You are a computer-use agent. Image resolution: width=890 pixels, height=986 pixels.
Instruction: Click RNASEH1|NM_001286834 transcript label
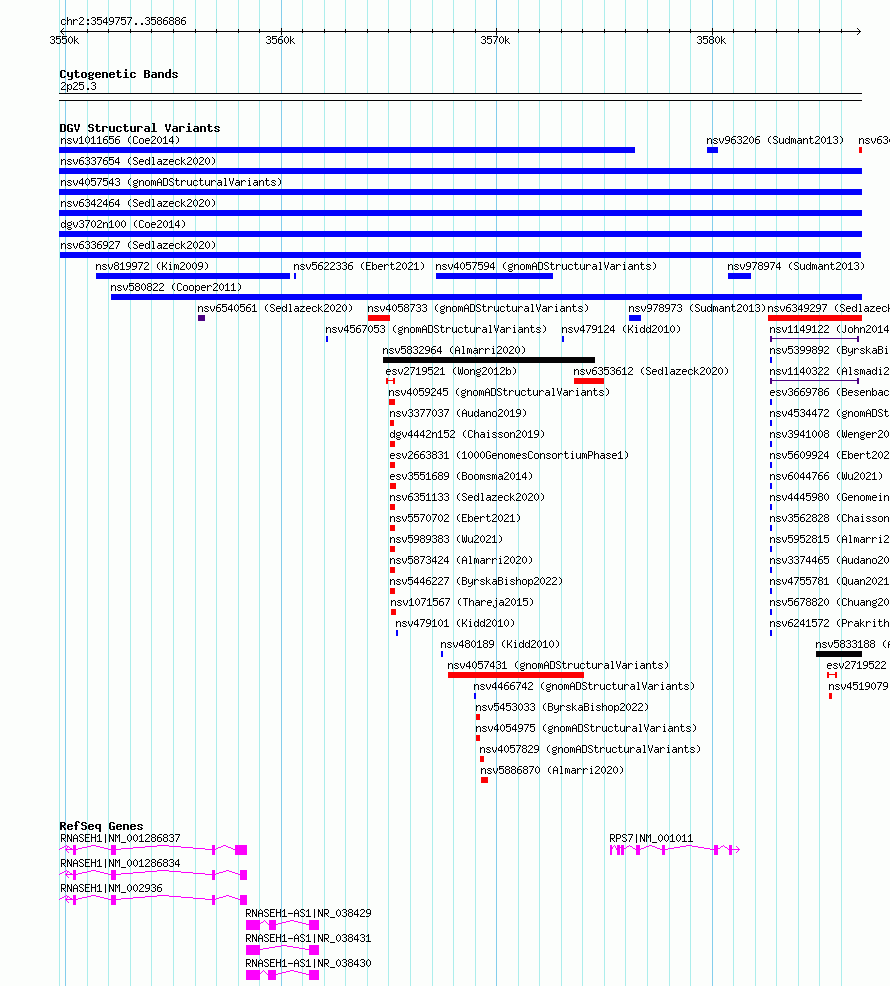(x=120, y=863)
